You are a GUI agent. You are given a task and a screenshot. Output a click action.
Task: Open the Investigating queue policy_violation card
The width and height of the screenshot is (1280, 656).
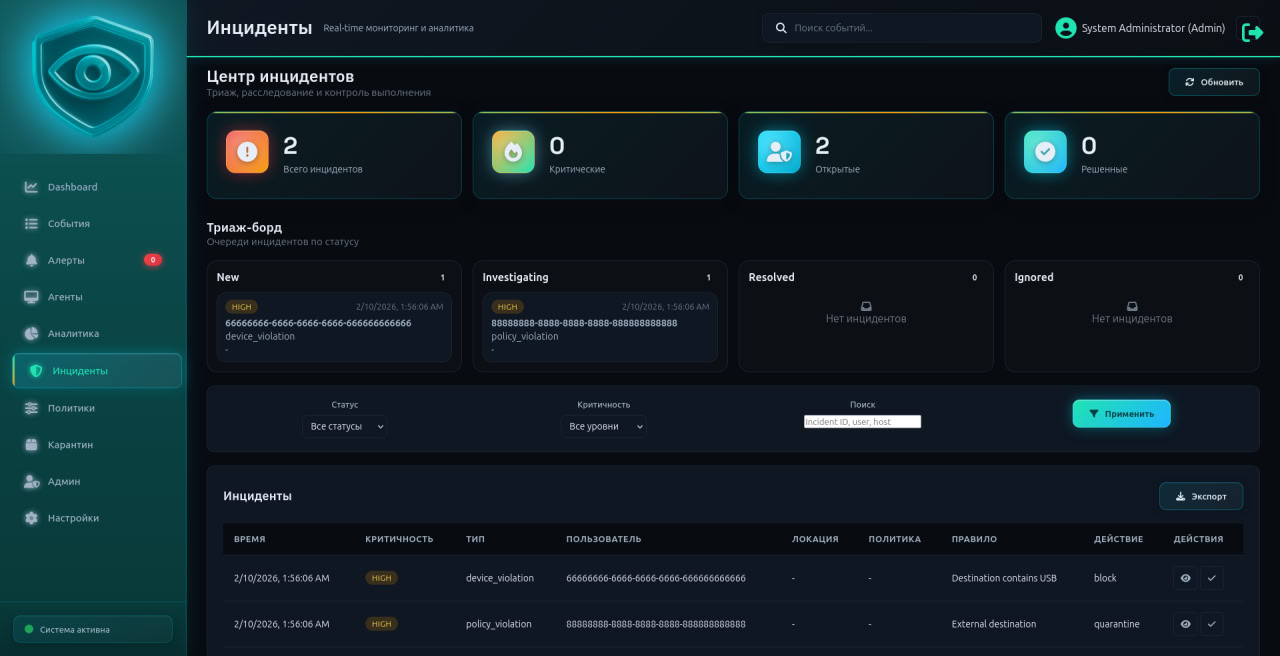coord(600,327)
